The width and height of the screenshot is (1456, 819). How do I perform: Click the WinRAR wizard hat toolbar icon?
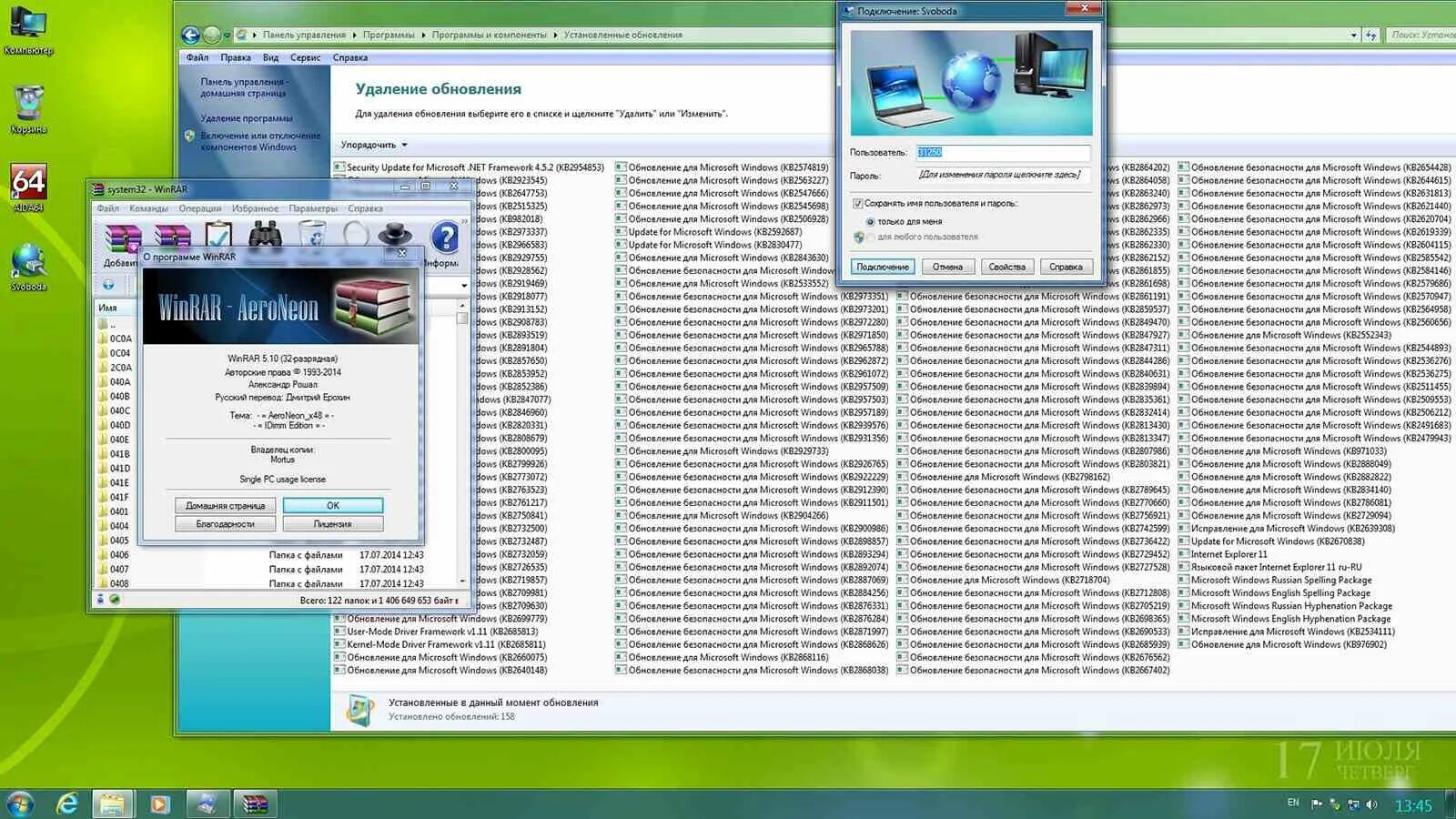394,235
